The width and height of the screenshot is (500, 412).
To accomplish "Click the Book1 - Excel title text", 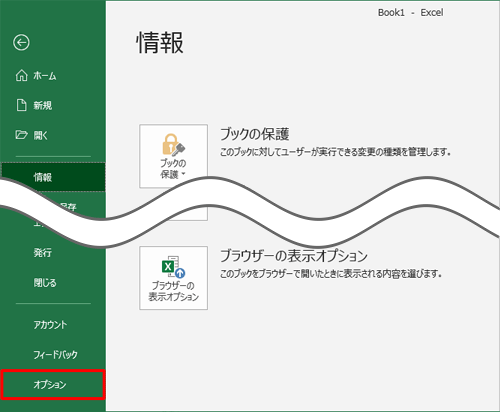I will coord(410,13).
